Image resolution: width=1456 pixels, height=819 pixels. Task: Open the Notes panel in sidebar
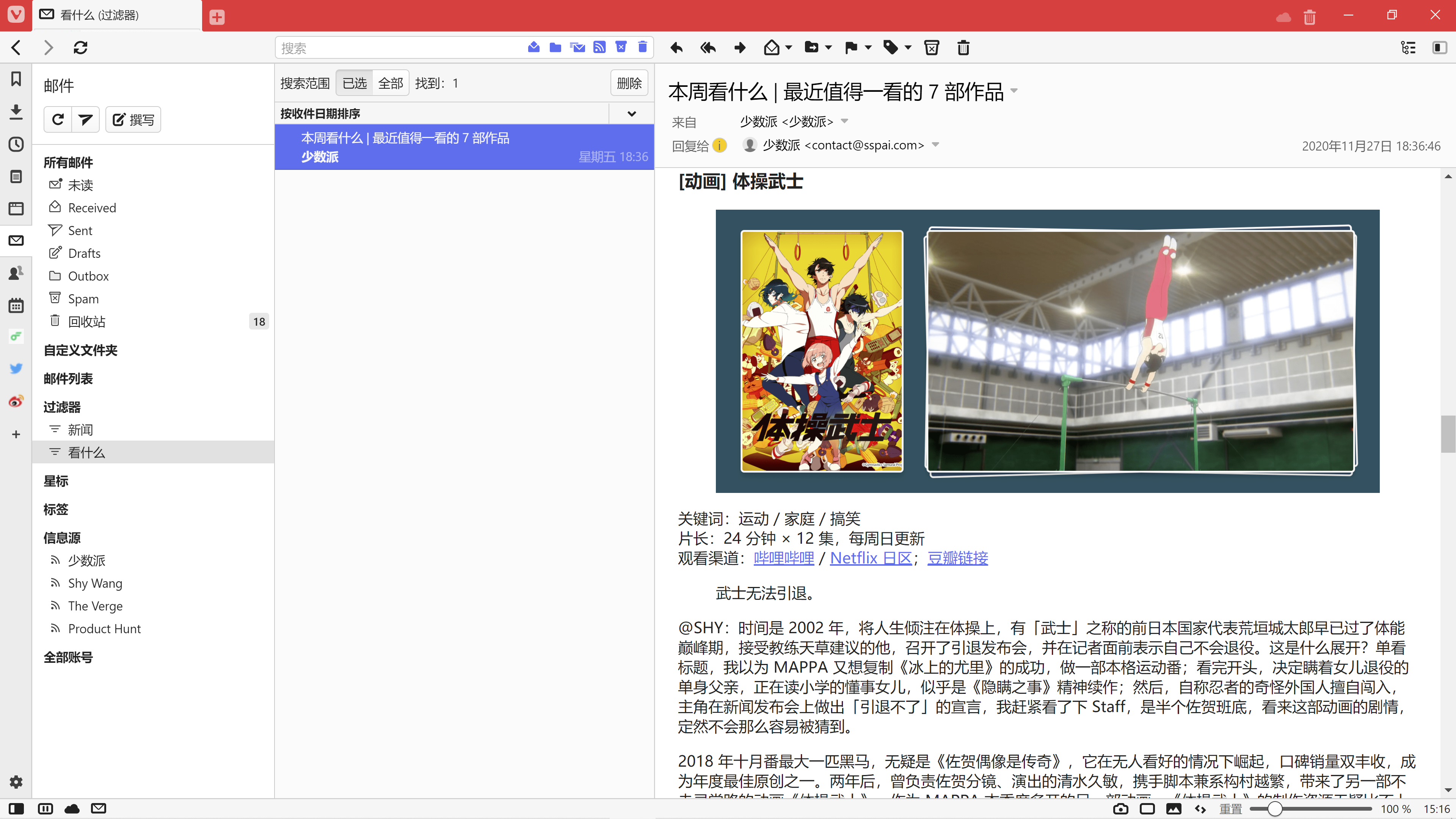16,177
